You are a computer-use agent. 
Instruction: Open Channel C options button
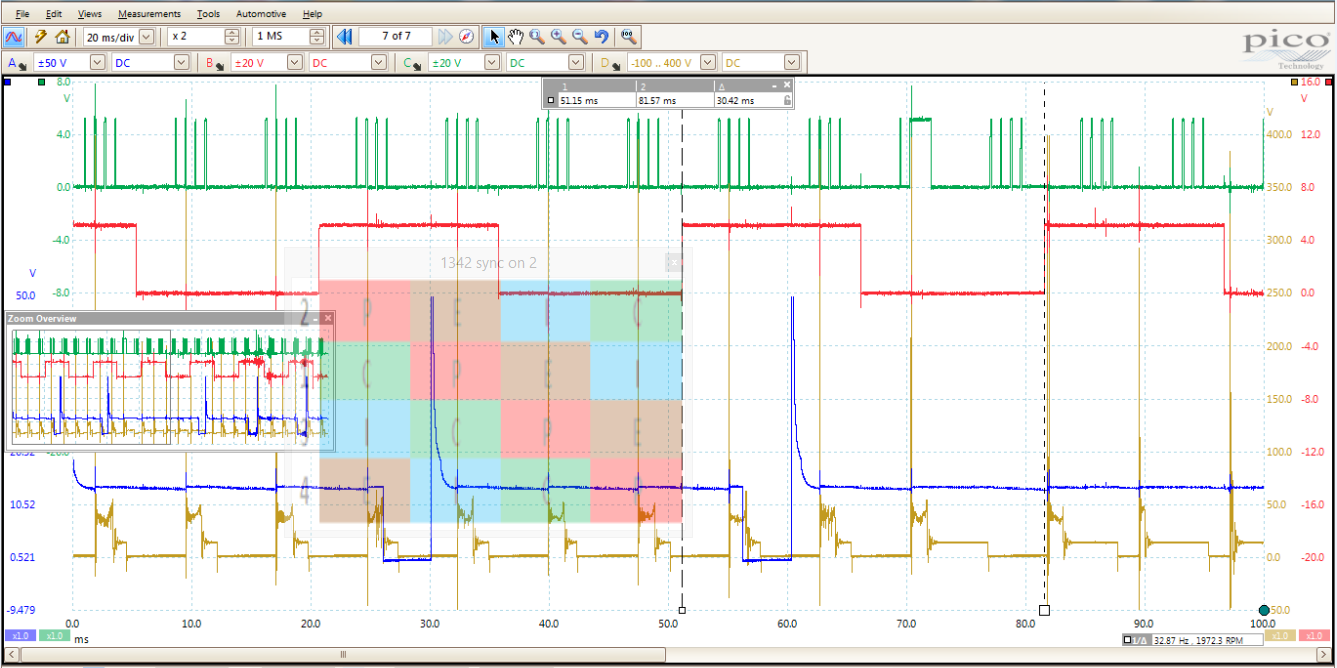click(412, 63)
